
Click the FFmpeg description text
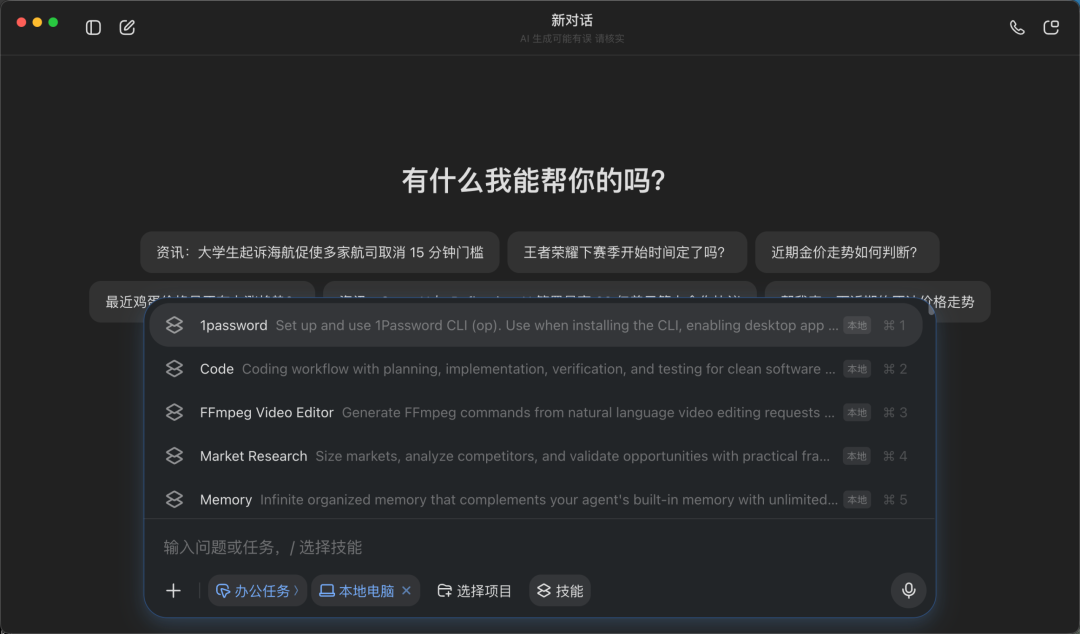[588, 412]
